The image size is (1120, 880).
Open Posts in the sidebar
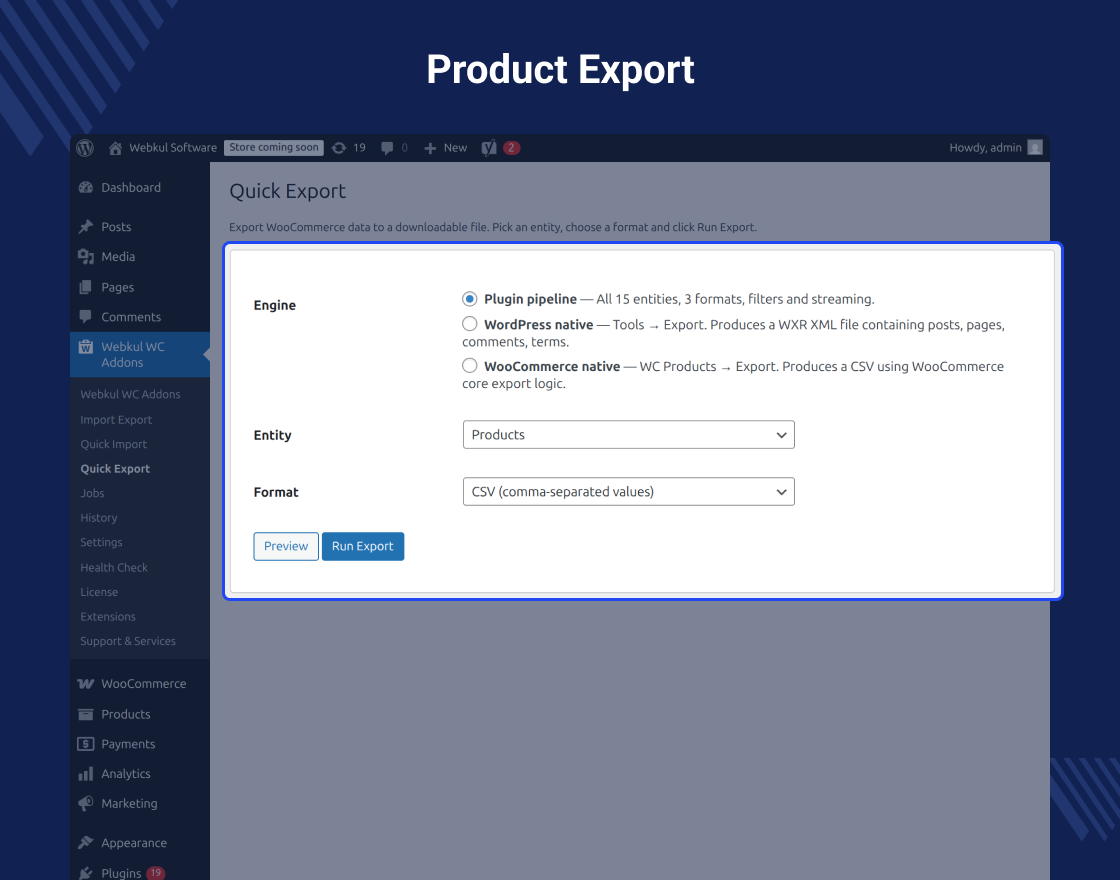[x=116, y=226]
